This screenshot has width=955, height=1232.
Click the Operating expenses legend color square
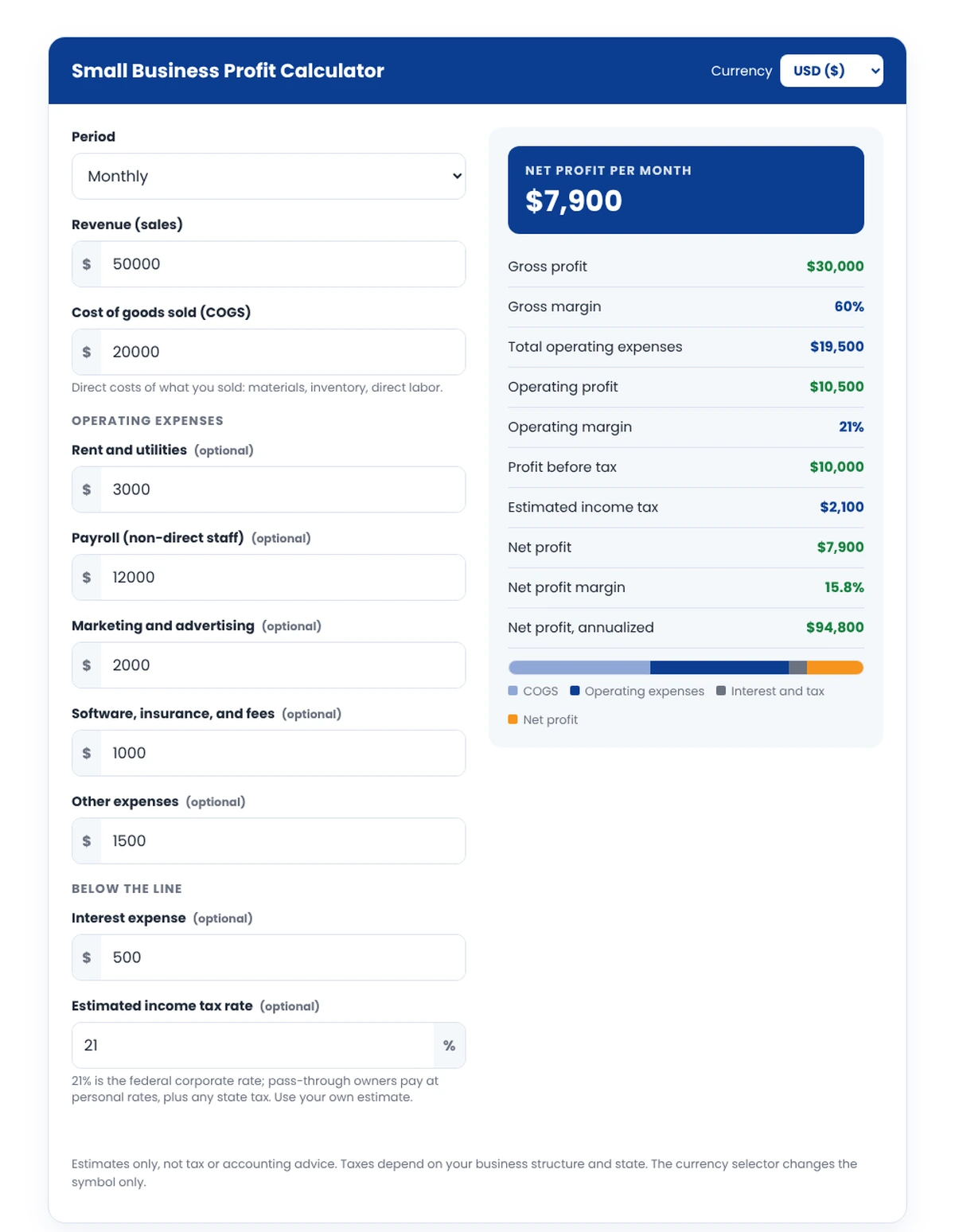pos(575,691)
